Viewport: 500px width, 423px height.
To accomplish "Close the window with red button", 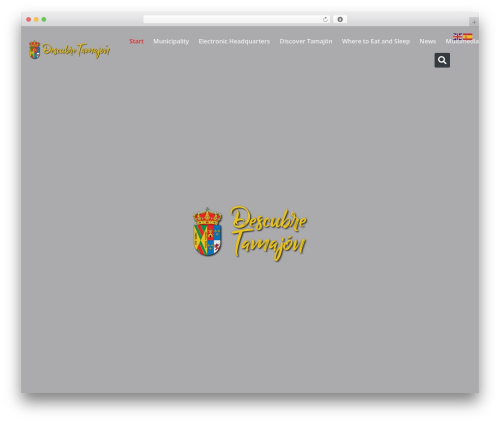I will tap(29, 19).
